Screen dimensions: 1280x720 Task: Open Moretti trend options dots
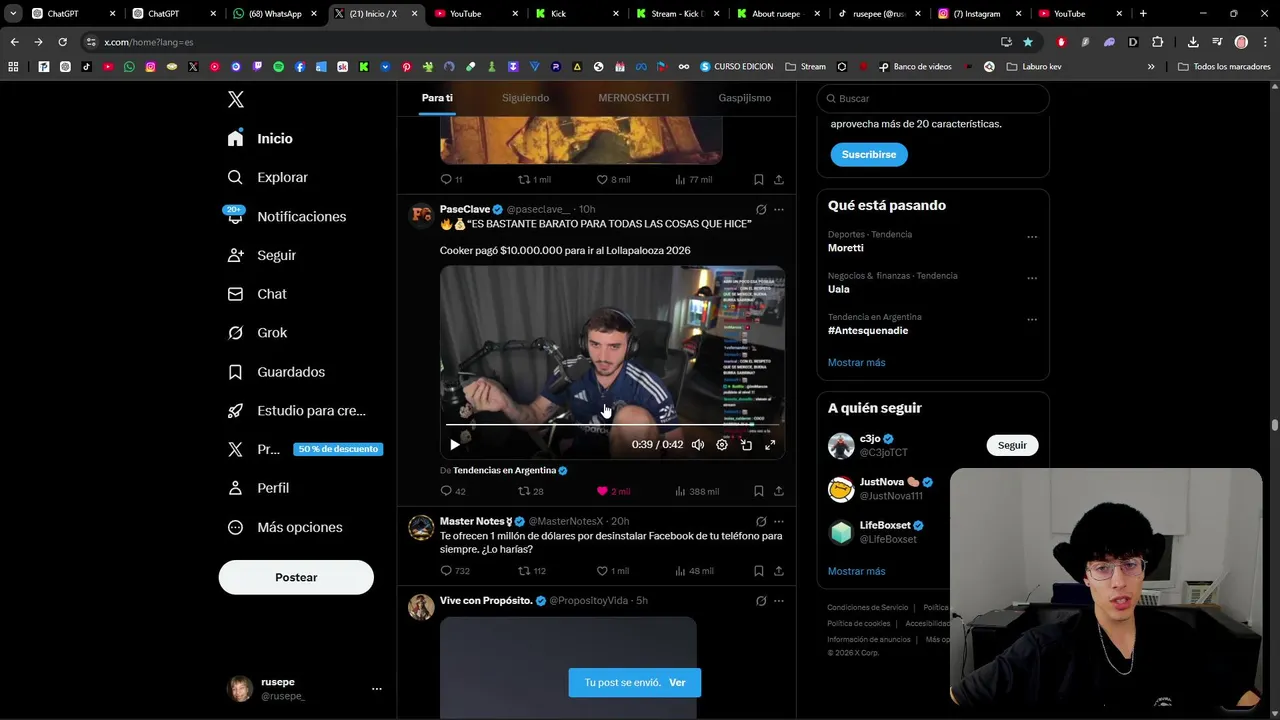click(1032, 237)
